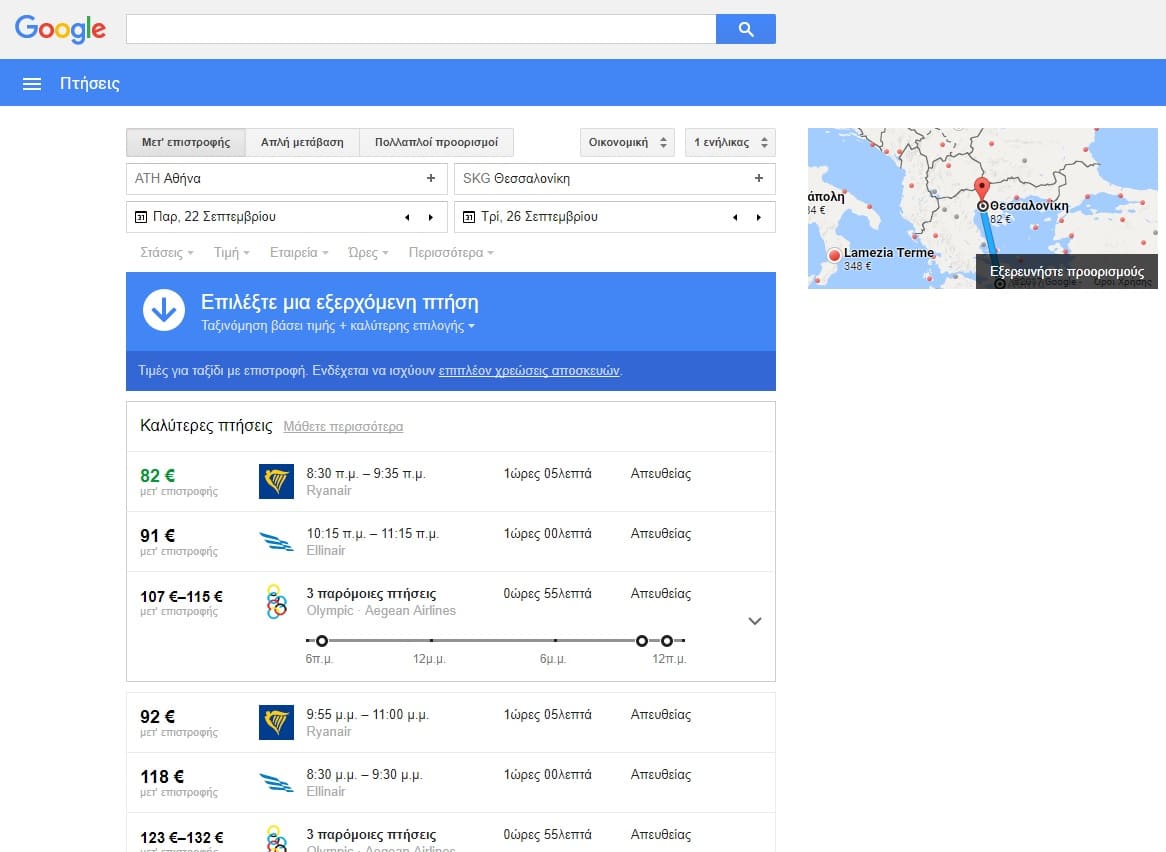Add another destination next to SKG Θεσσαλονίκη

click(758, 178)
